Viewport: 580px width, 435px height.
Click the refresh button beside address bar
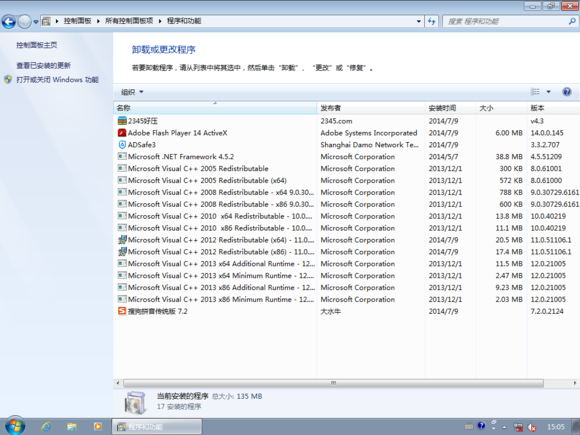(x=432, y=21)
